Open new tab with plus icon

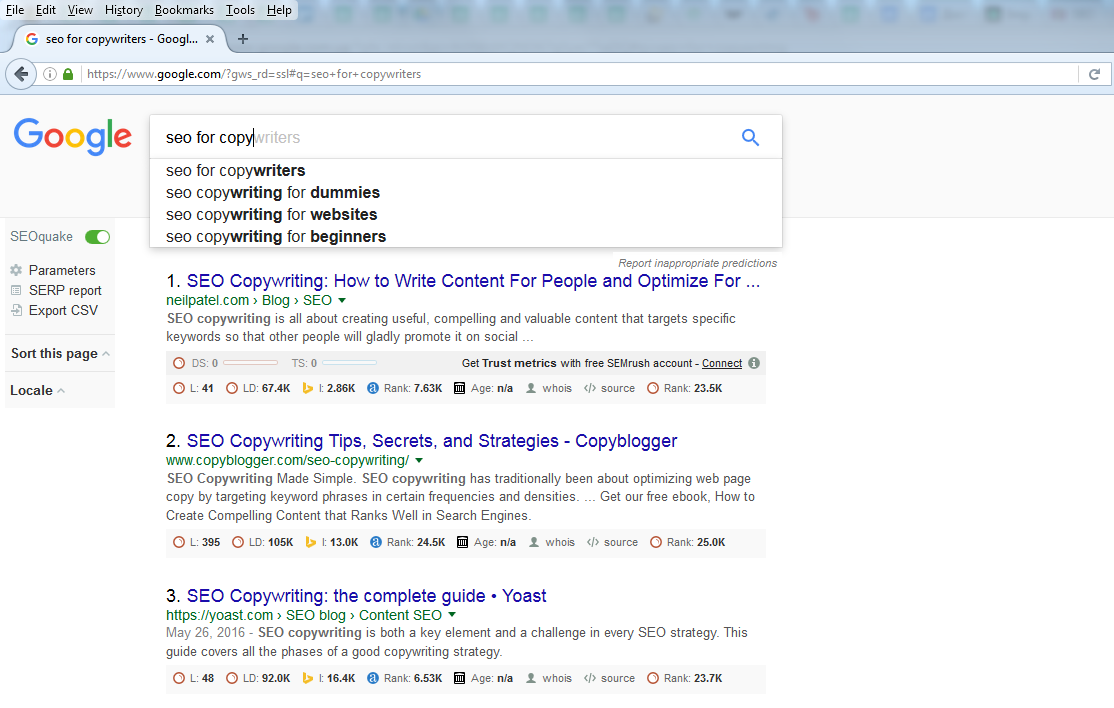[242, 39]
